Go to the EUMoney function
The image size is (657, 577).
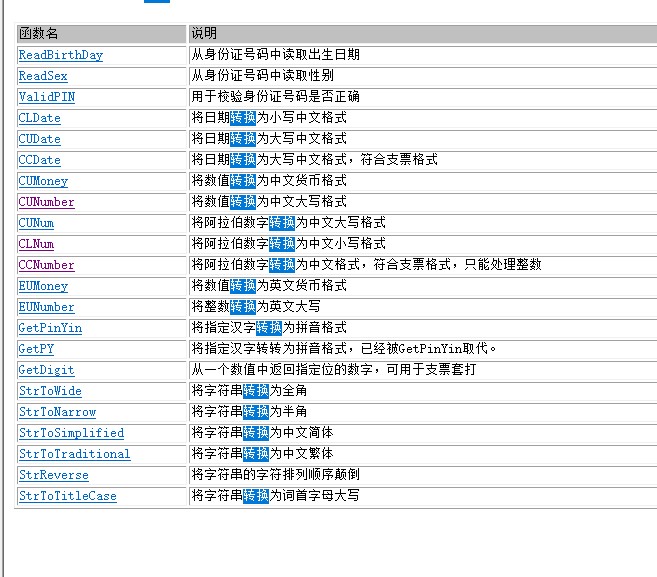[x=43, y=286]
